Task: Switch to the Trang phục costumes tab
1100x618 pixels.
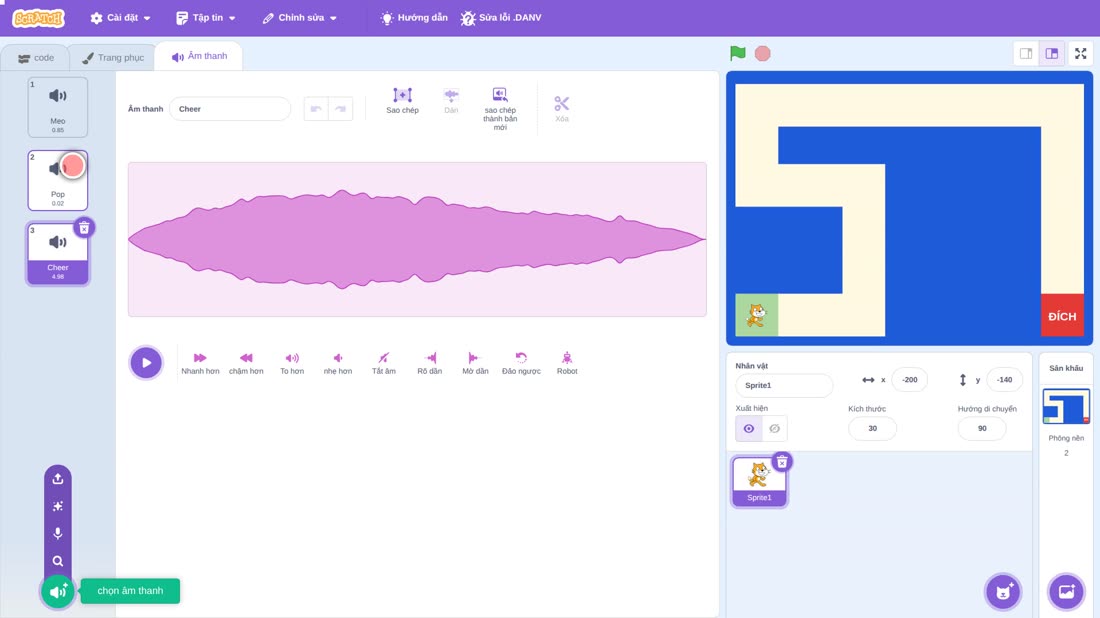Action: point(113,58)
